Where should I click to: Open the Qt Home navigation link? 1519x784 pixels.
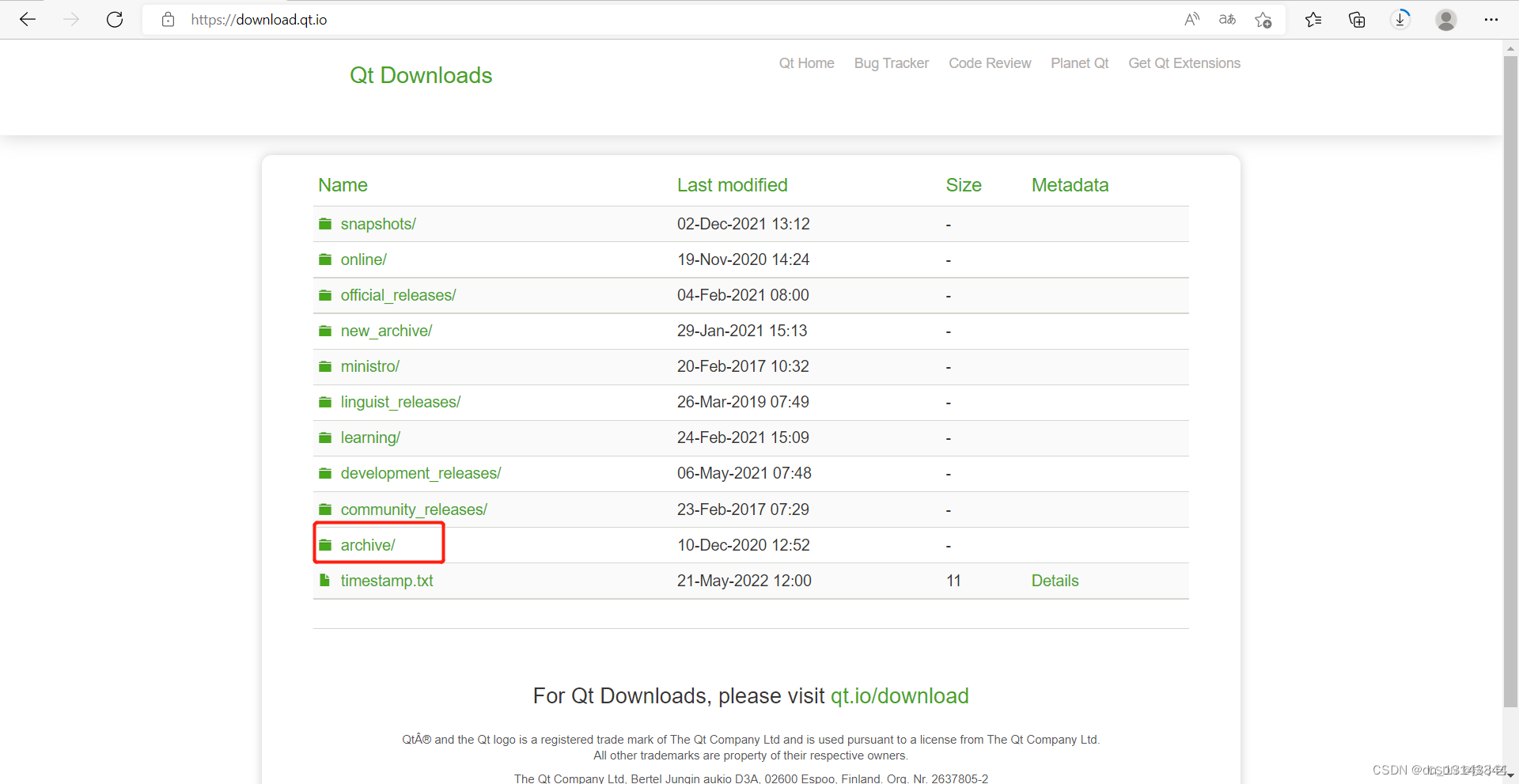[806, 63]
